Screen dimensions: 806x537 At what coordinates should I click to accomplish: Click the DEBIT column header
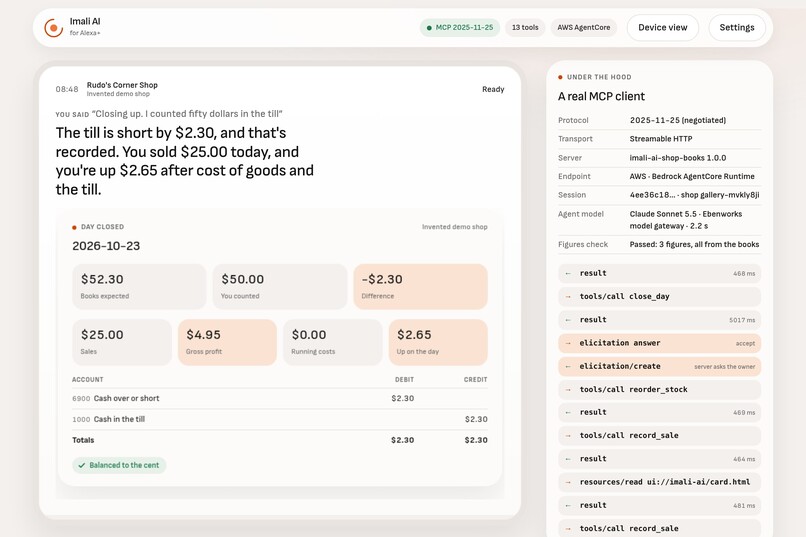point(404,379)
